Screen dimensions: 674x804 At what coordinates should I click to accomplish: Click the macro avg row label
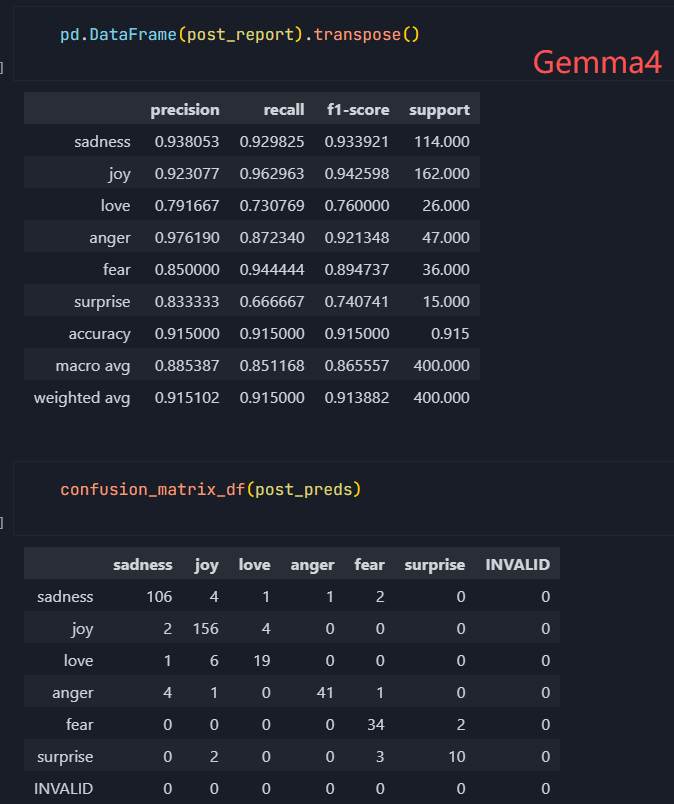pos(93,366)
